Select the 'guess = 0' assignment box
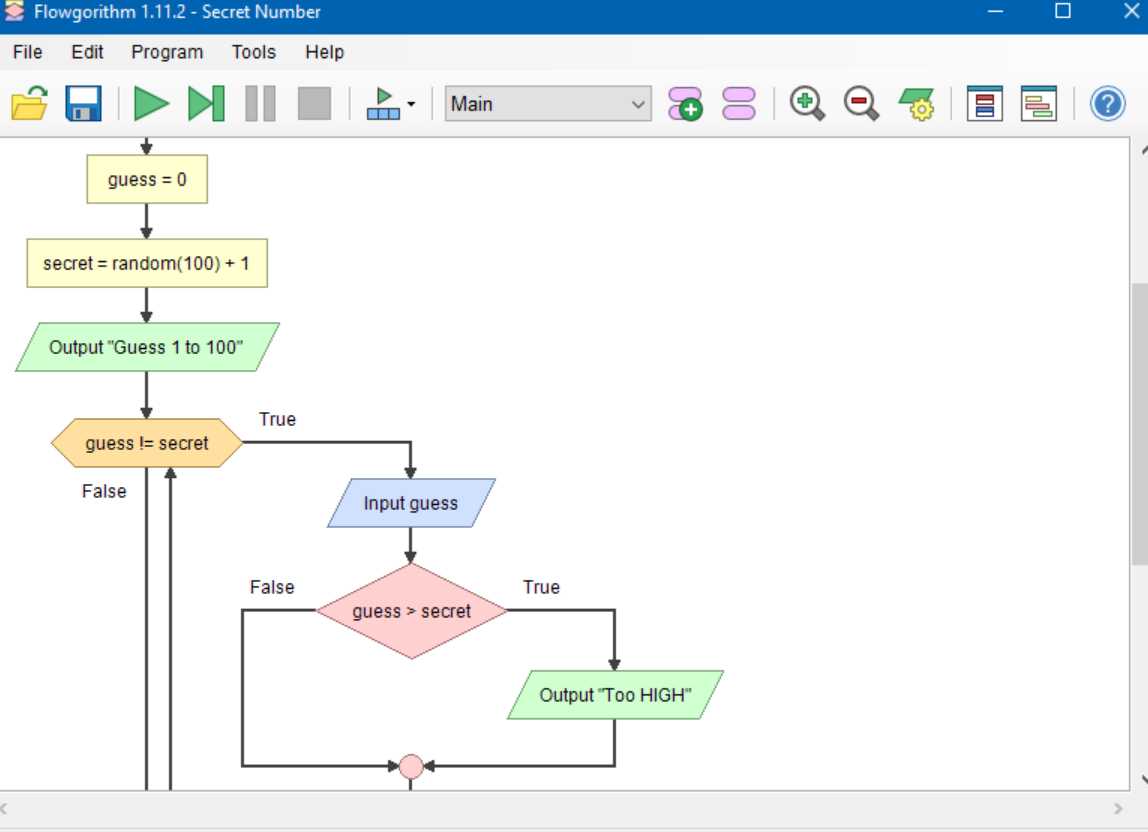 147,179
